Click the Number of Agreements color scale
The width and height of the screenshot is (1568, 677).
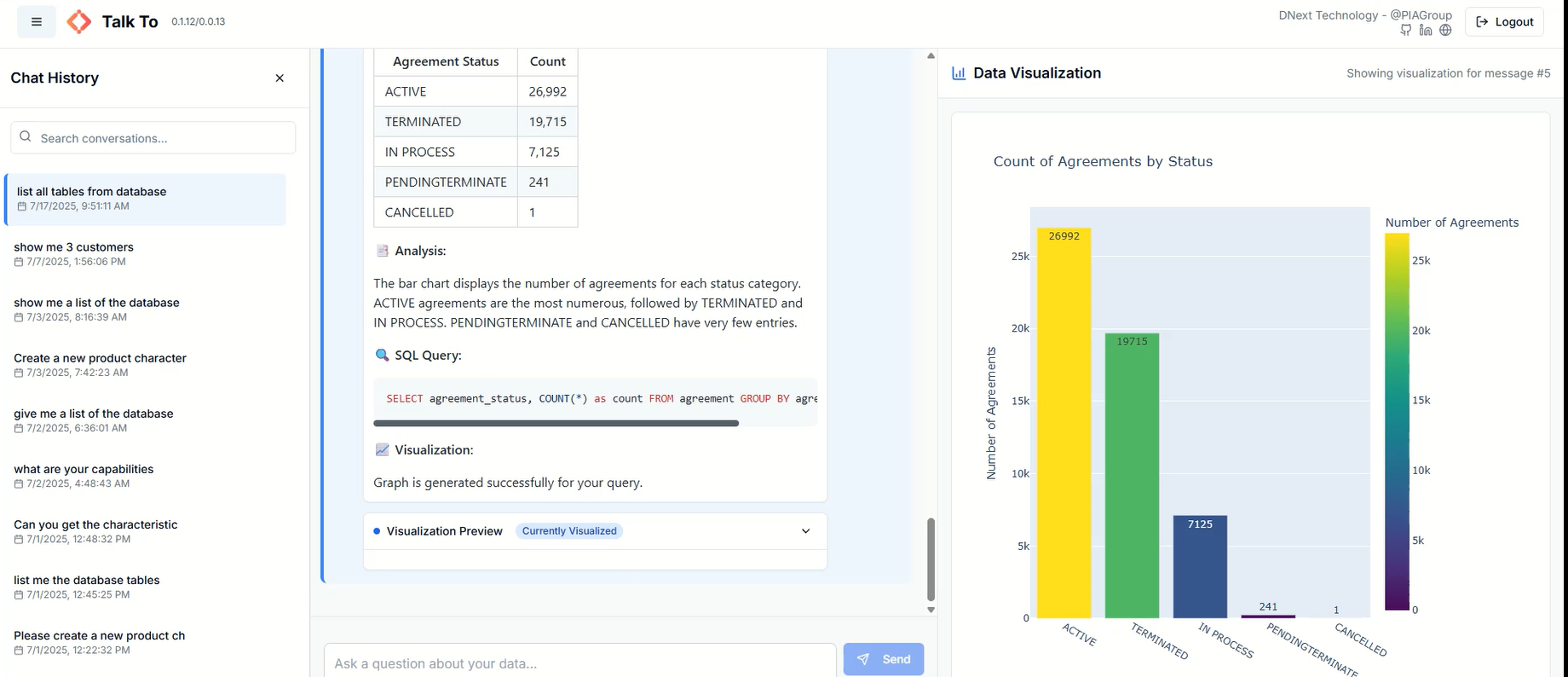click(x=1397, y=422)
